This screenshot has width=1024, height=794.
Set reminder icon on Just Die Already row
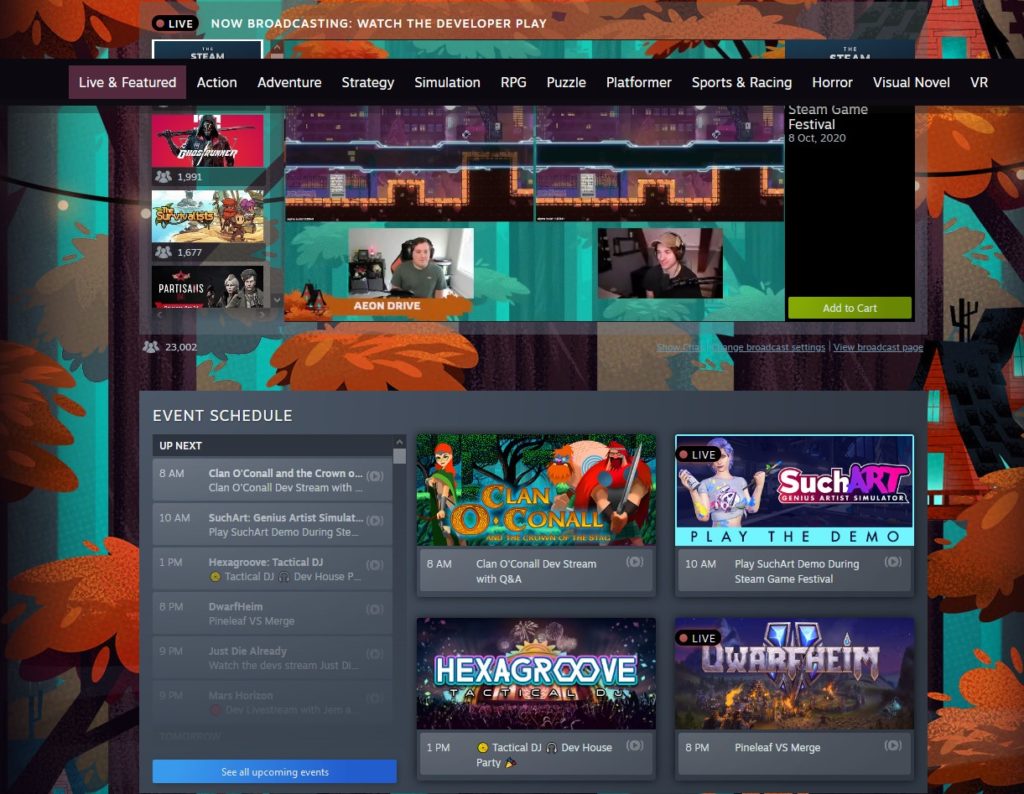[x=375, y=654]
